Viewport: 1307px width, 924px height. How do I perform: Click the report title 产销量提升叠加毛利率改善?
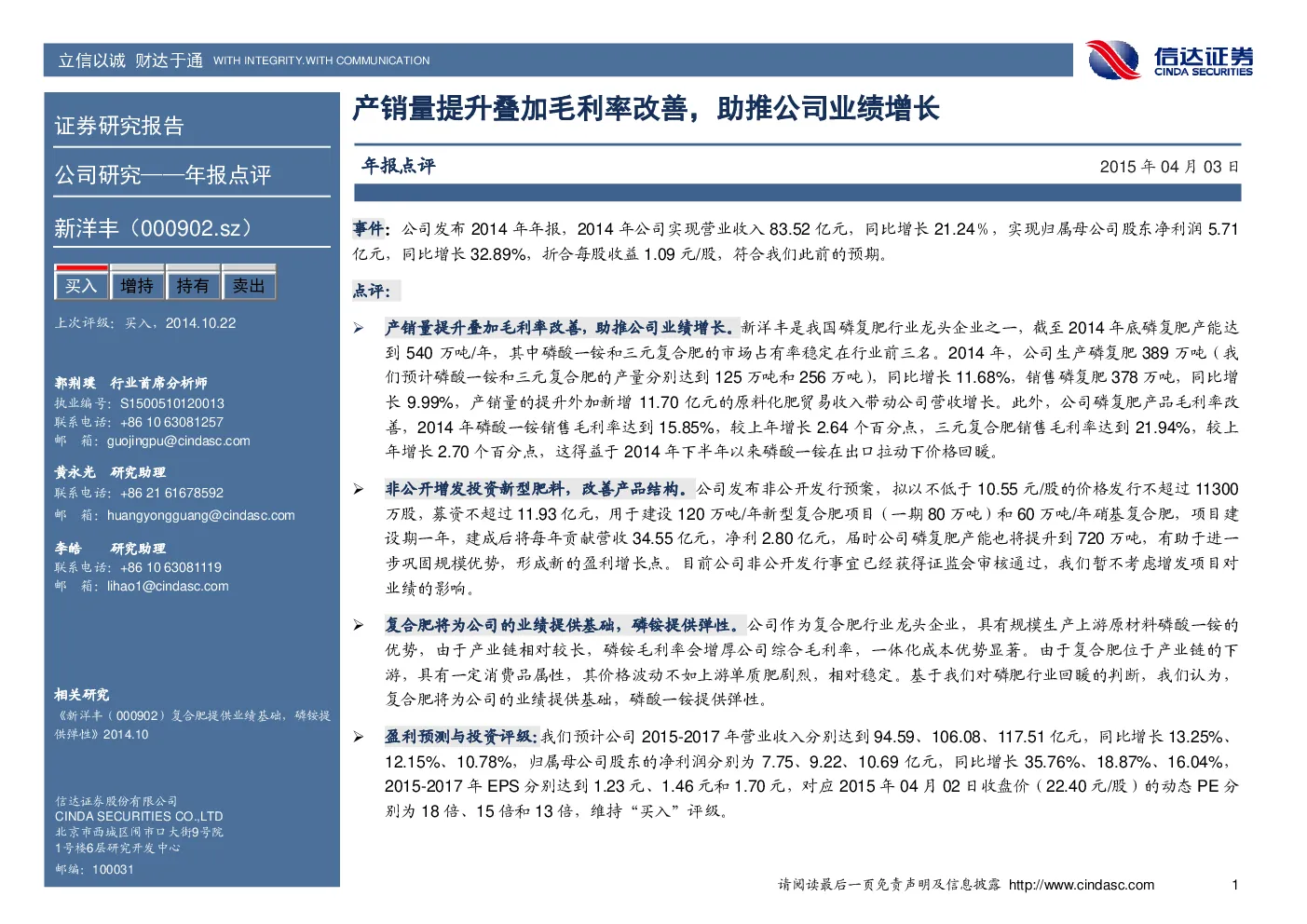click(646, 109)
